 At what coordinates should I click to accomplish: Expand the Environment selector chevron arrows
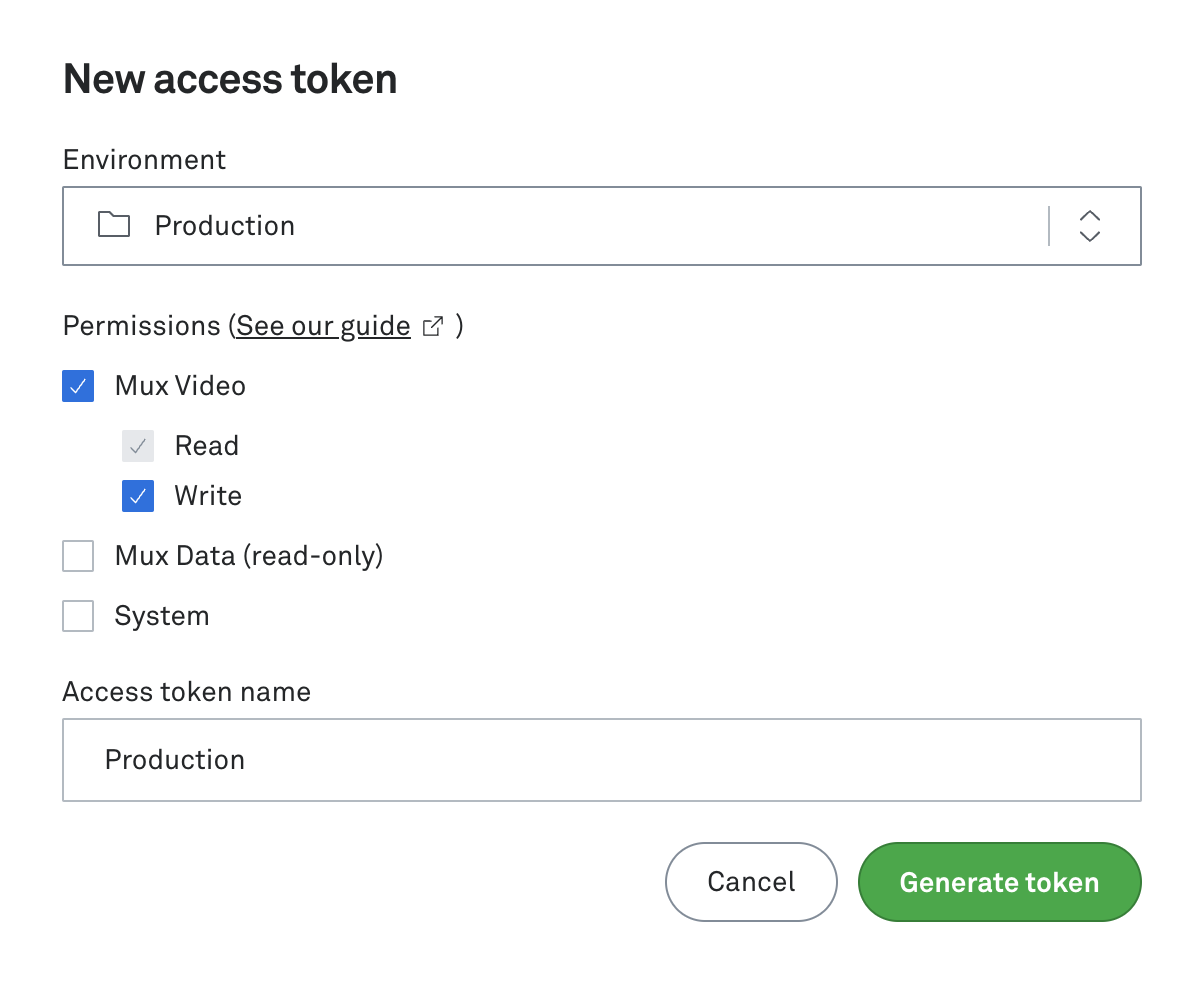(1090, 226)
